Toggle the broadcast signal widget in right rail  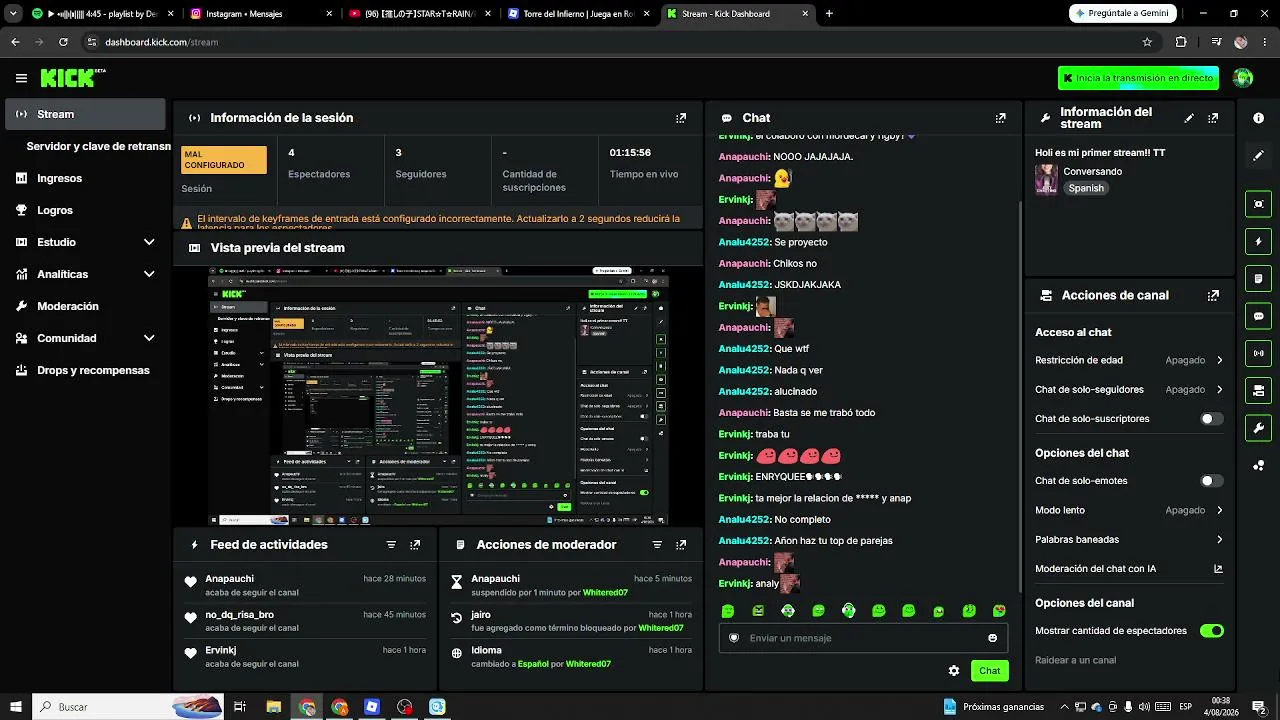click(1258, 353)
